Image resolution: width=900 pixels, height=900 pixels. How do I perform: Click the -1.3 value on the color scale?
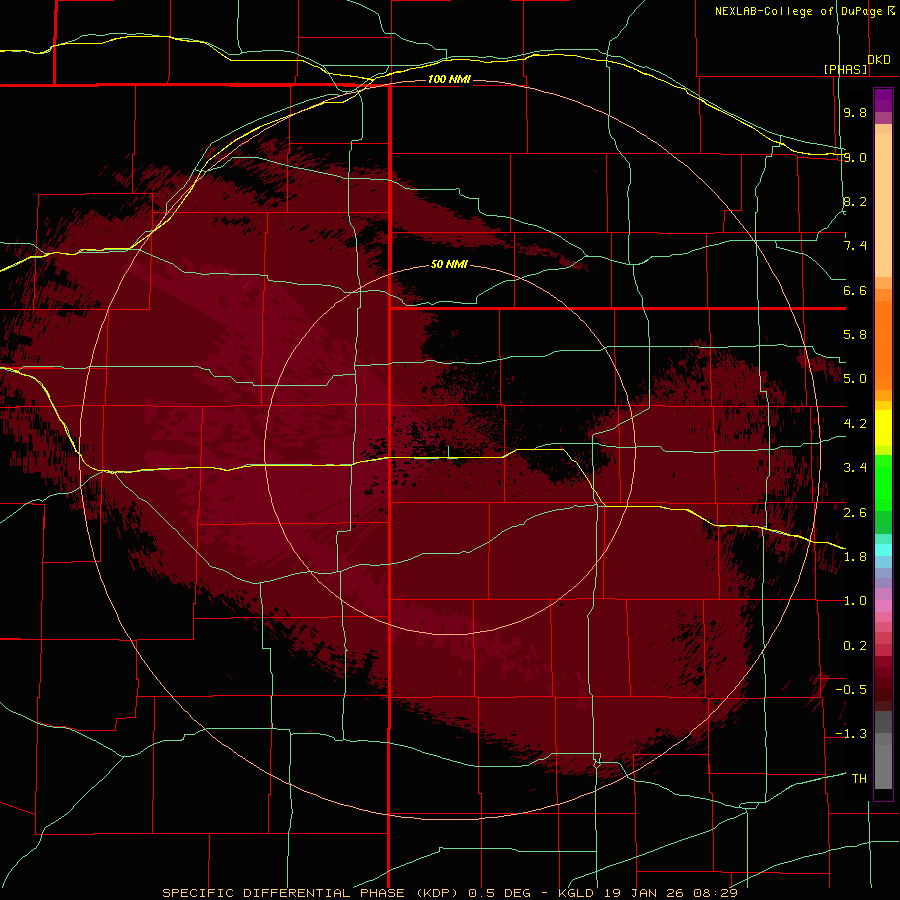(x=851, y=734)
